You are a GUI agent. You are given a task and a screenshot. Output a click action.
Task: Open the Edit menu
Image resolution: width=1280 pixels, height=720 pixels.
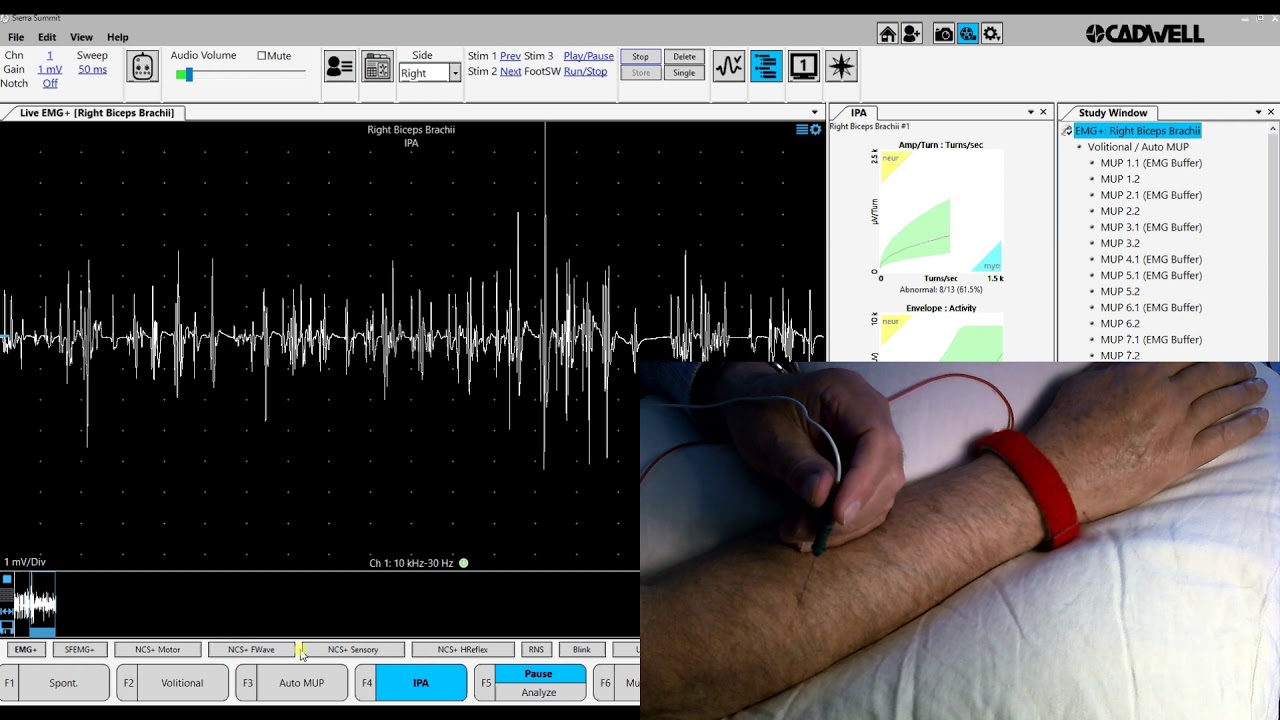coord(47,37)
